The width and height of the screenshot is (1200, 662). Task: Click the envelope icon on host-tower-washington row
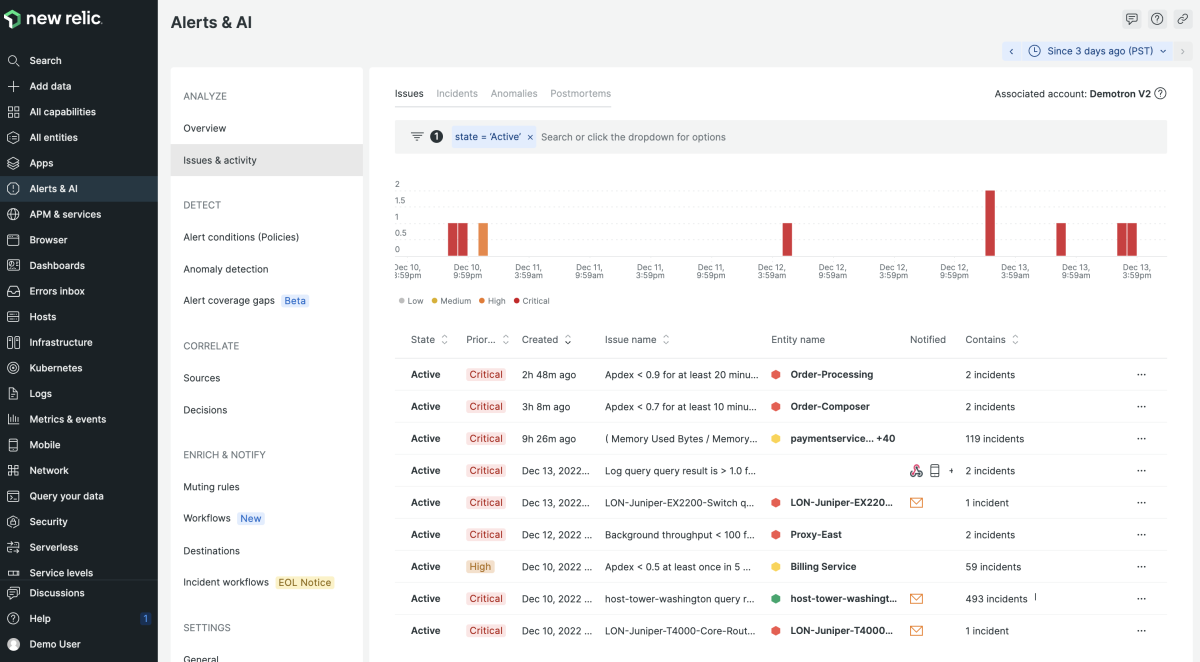[916, 599]
